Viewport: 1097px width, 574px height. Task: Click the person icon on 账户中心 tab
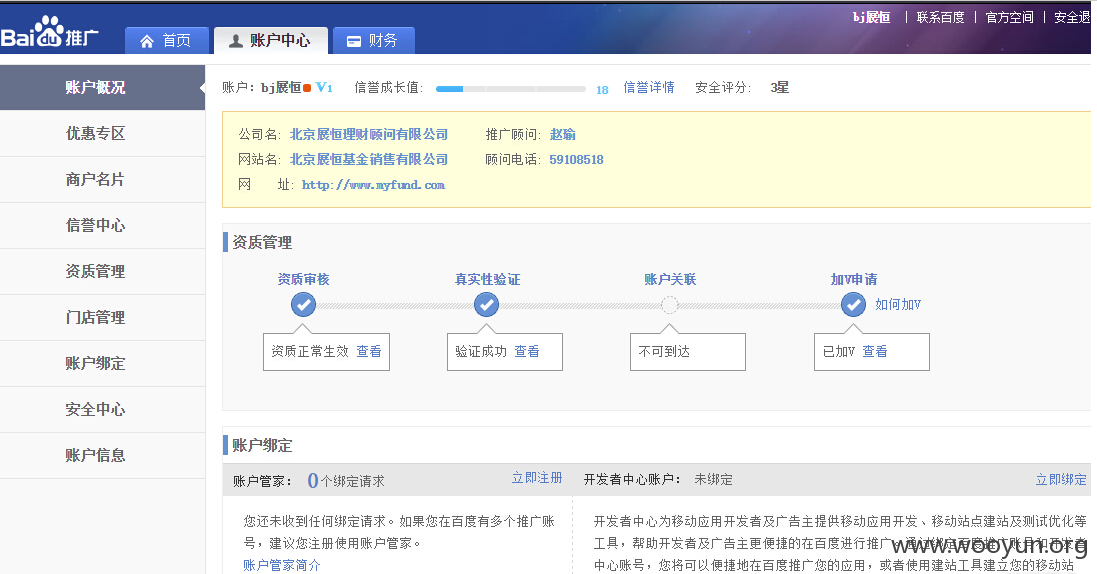(x=236, y=41)
